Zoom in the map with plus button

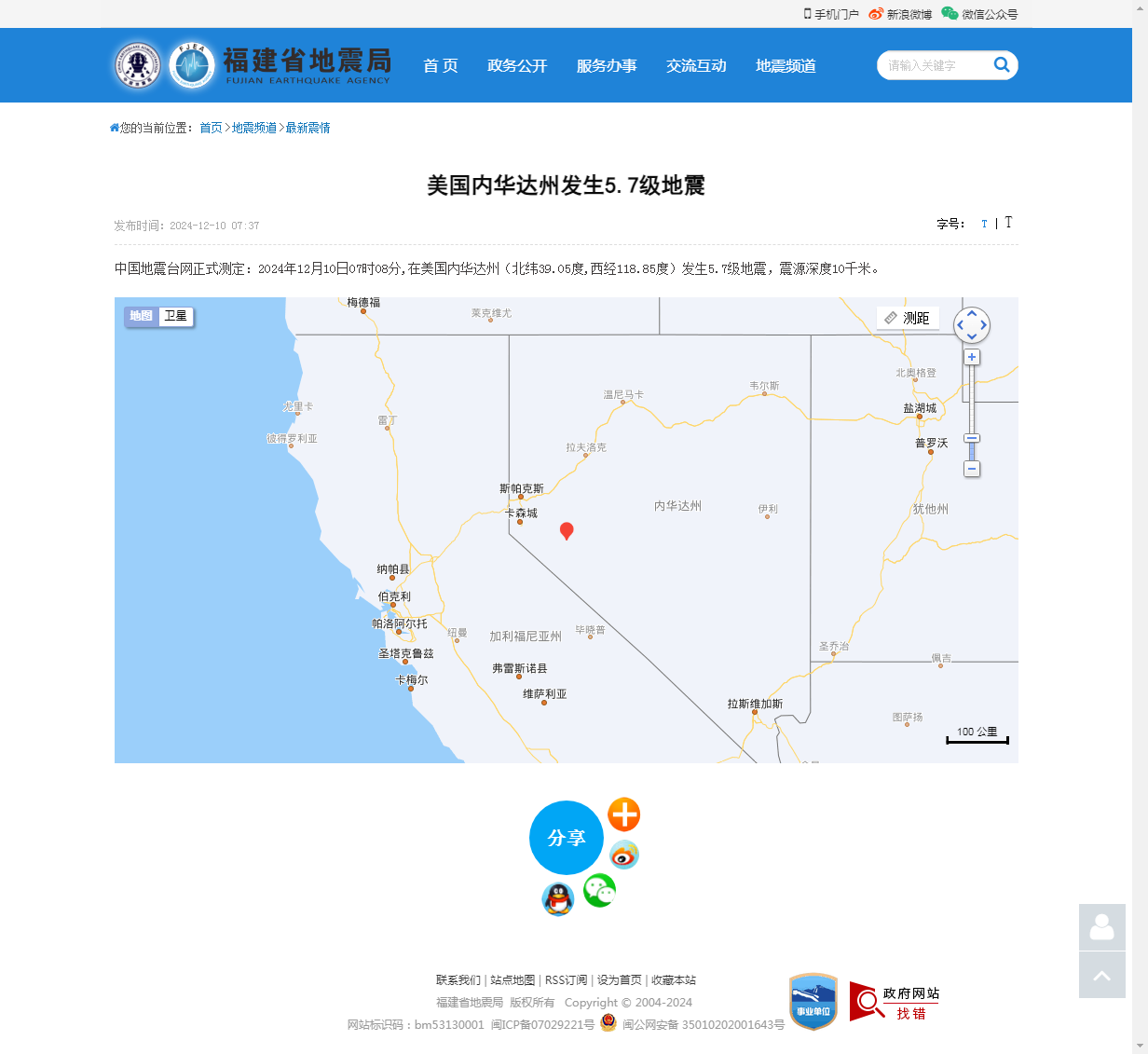(x=972, y=357)
